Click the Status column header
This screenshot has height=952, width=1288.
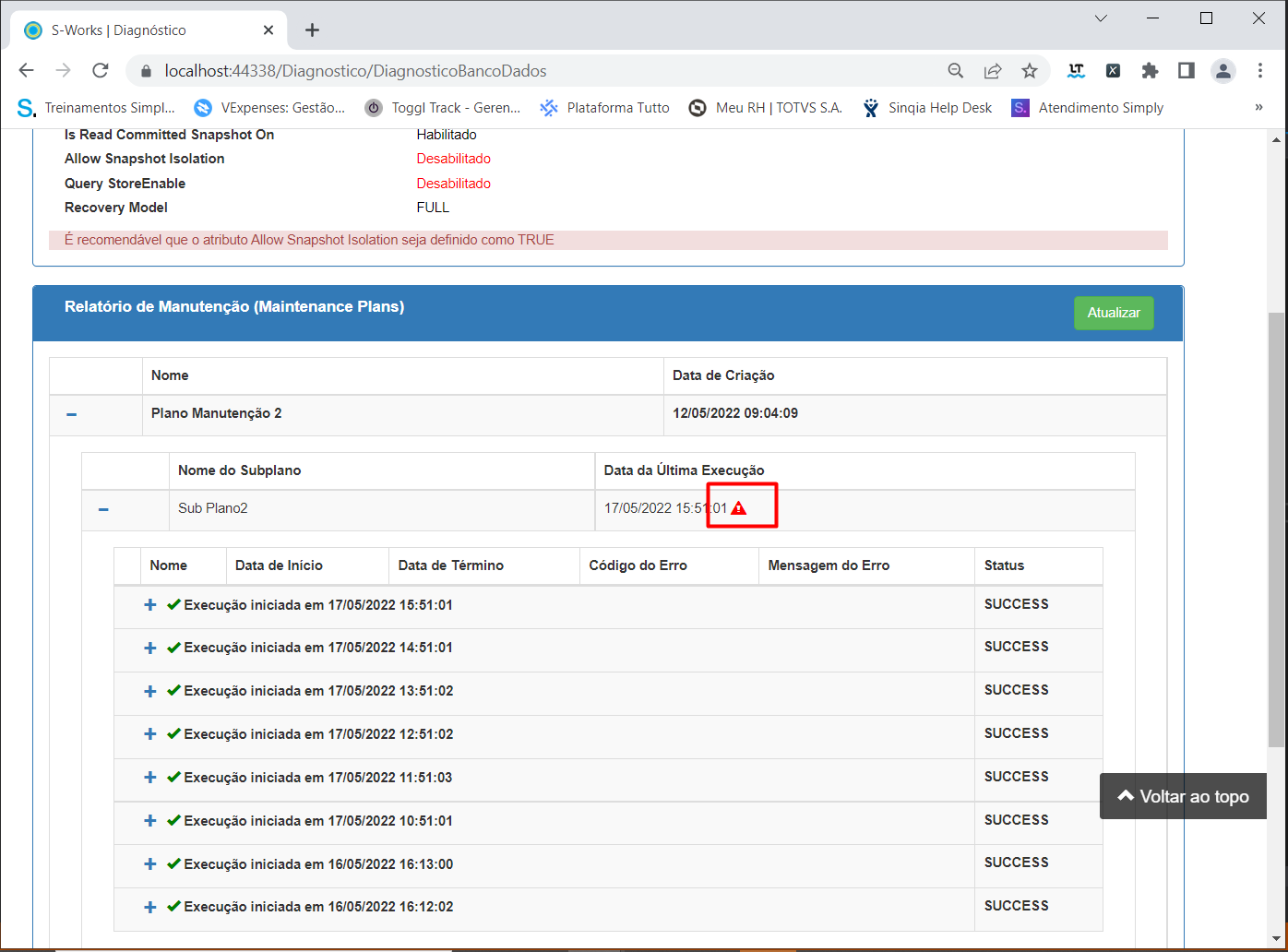click(1004, 565)
